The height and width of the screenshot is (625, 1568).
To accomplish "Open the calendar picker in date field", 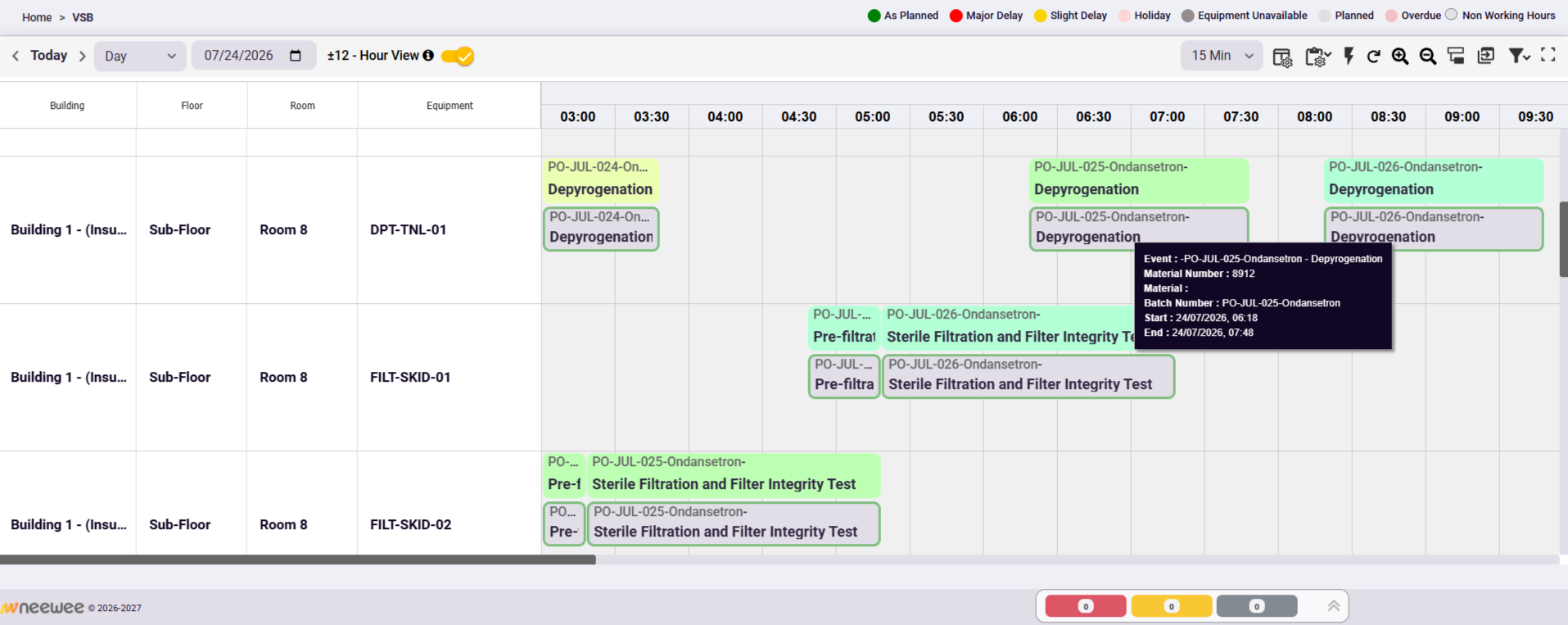I will (x=296, y=56).
